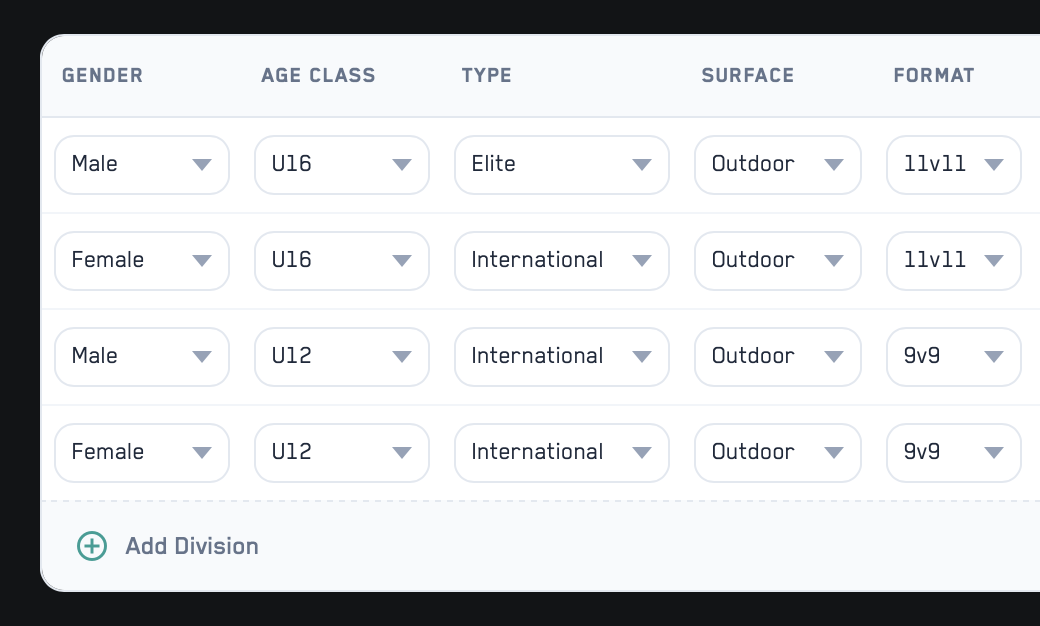Click the GENDER column header
The image size is (1040, 626).
pos(103,76)
